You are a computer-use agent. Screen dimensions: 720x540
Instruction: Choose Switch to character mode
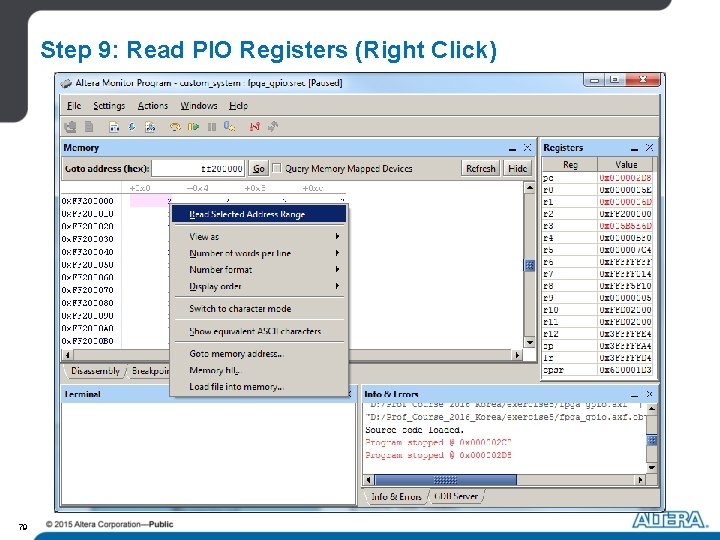pos(259,309)
